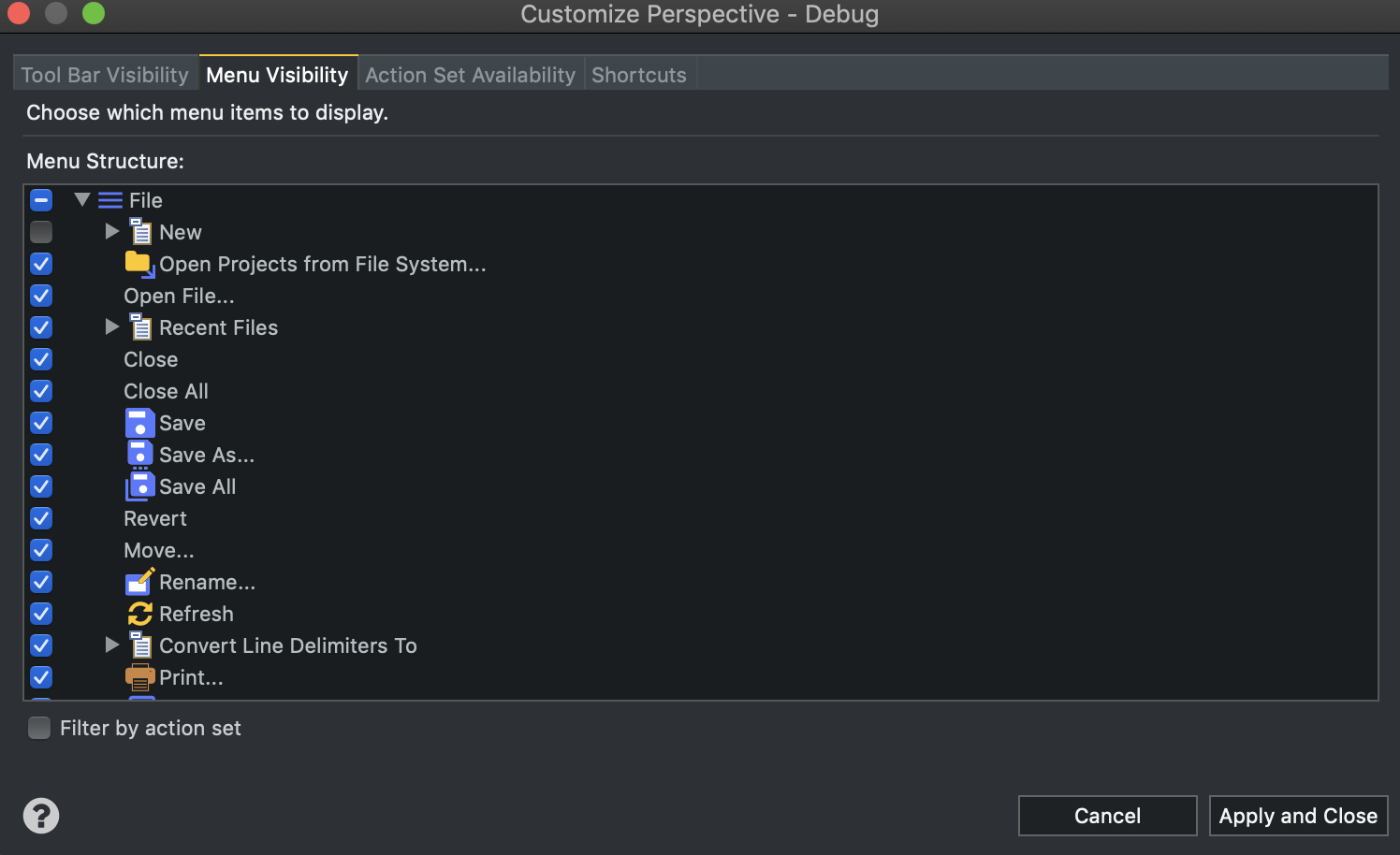1400x855 pixels.
Task: Click Apply and Close button
Action: click(1298, 816)
